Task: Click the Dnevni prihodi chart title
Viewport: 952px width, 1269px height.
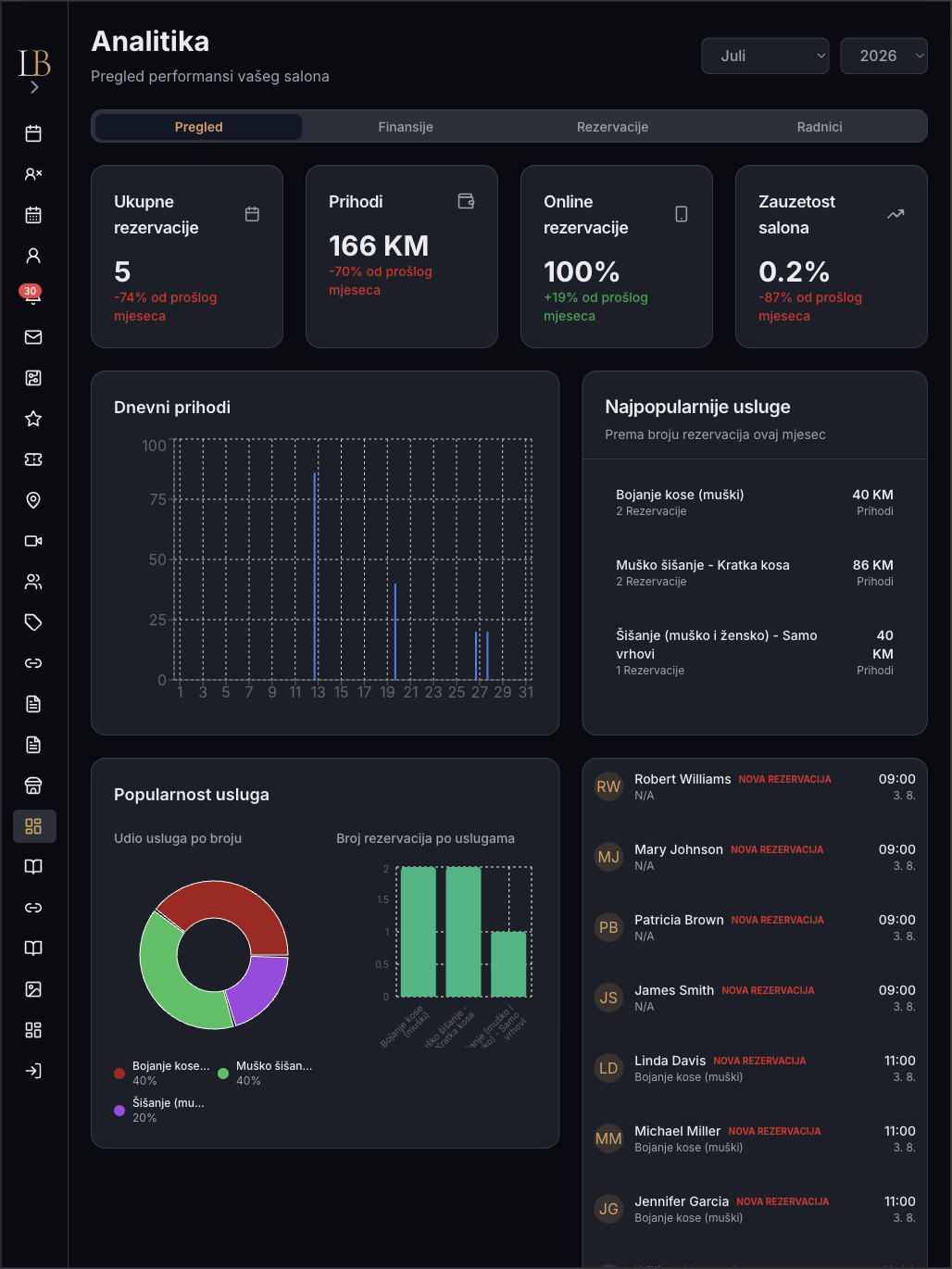Action: click(172, 408)
